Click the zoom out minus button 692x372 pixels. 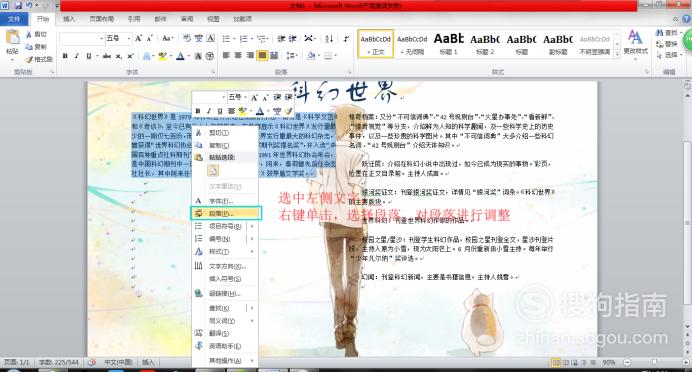(627, 362)
